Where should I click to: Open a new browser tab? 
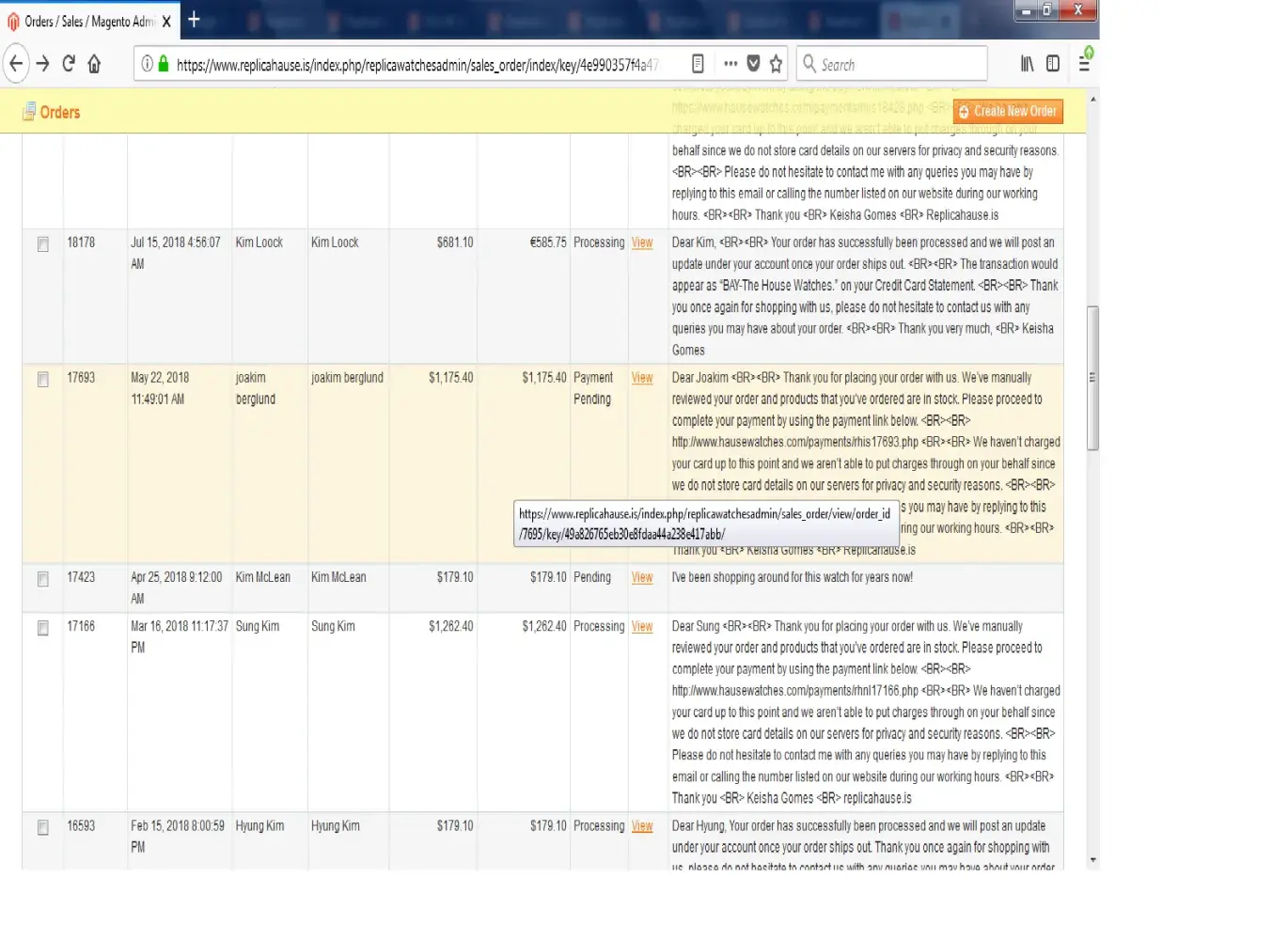point(194,20)
